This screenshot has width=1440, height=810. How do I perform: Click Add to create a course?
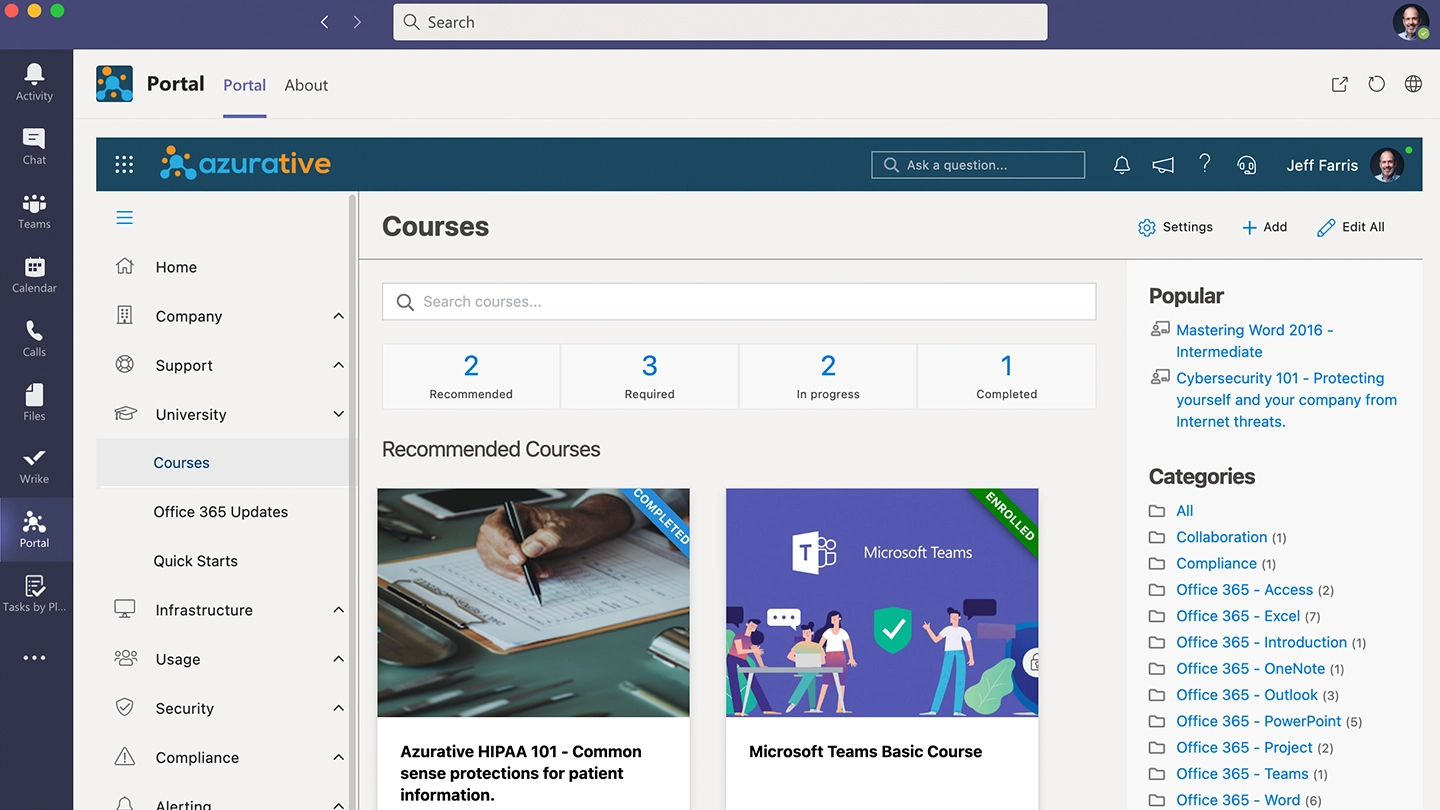click(x=1264, y=227)
